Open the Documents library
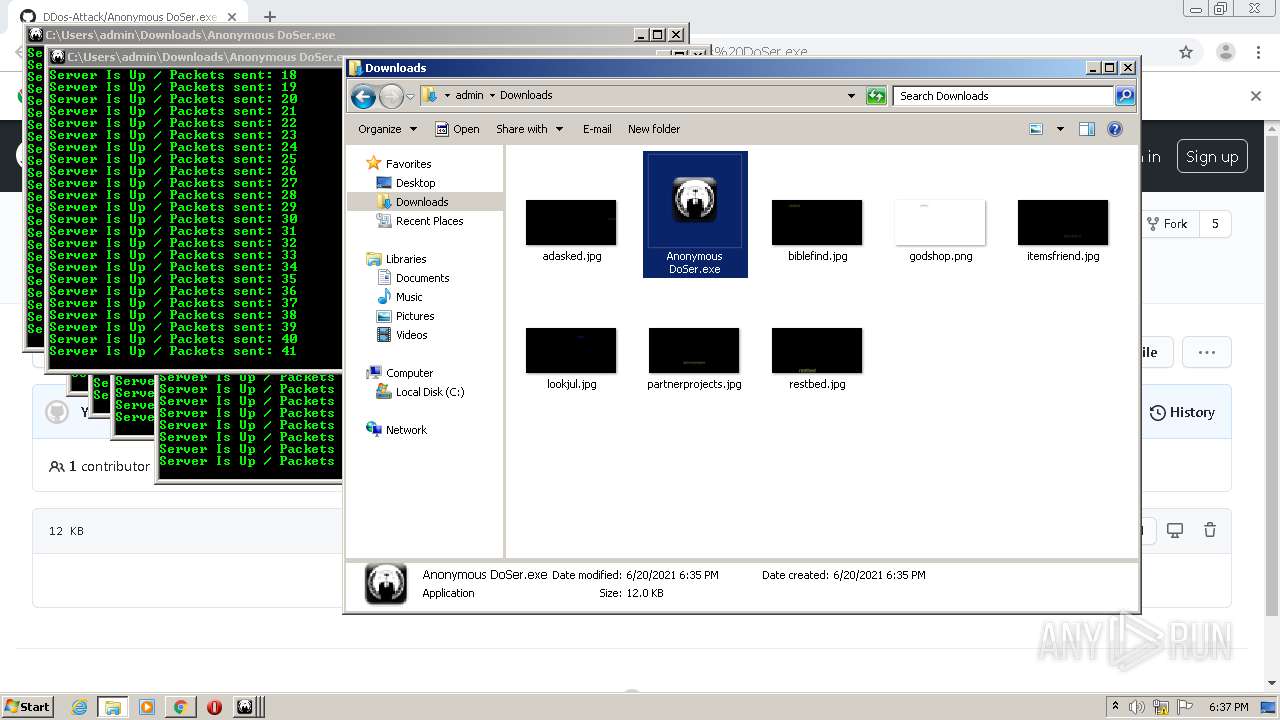This screenshot has height=720, width=1280. click(422, 278)
